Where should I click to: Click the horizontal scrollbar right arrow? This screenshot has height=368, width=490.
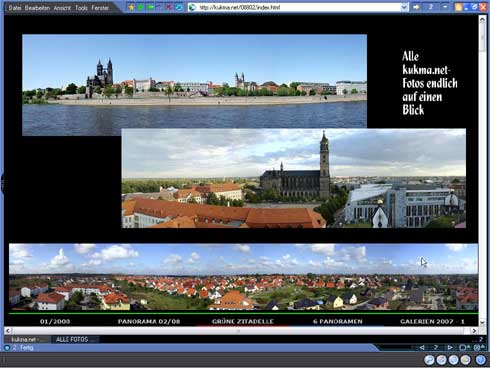474,331
